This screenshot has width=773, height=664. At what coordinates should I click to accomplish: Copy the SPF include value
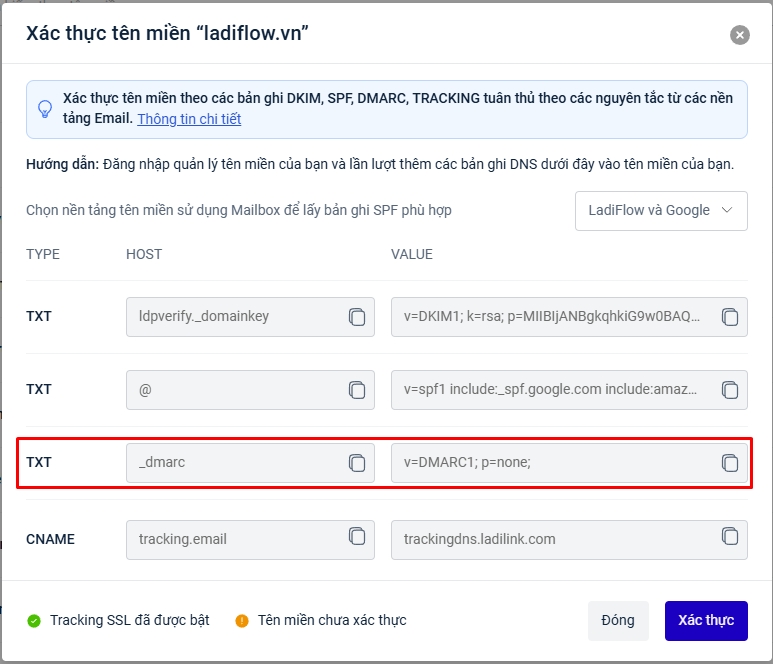pyautogui.click(x=730, y=389)
